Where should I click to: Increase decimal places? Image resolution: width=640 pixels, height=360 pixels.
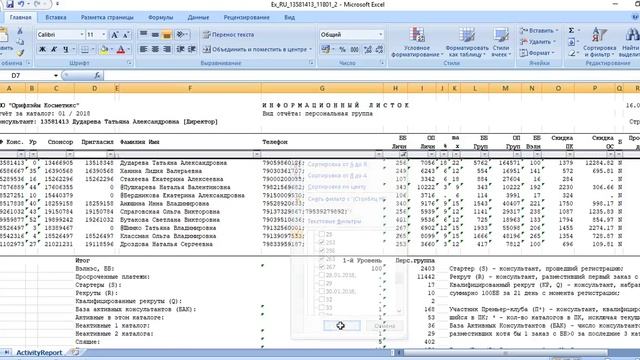click(368, 49)
